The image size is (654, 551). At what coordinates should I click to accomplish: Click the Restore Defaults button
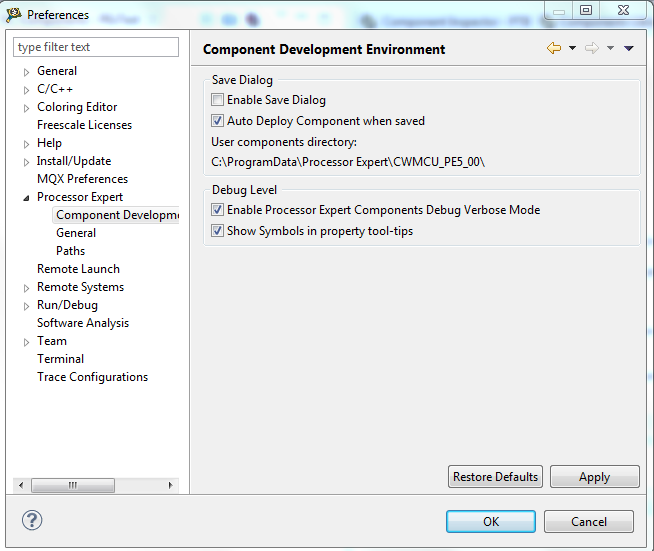pos(495,477)
